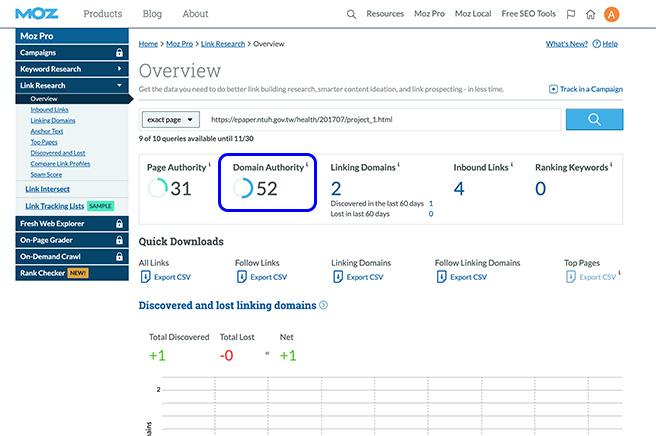656x436 pixels.
Task: Collapse Link Research sidebar arrow
Action: pos(119,85)
